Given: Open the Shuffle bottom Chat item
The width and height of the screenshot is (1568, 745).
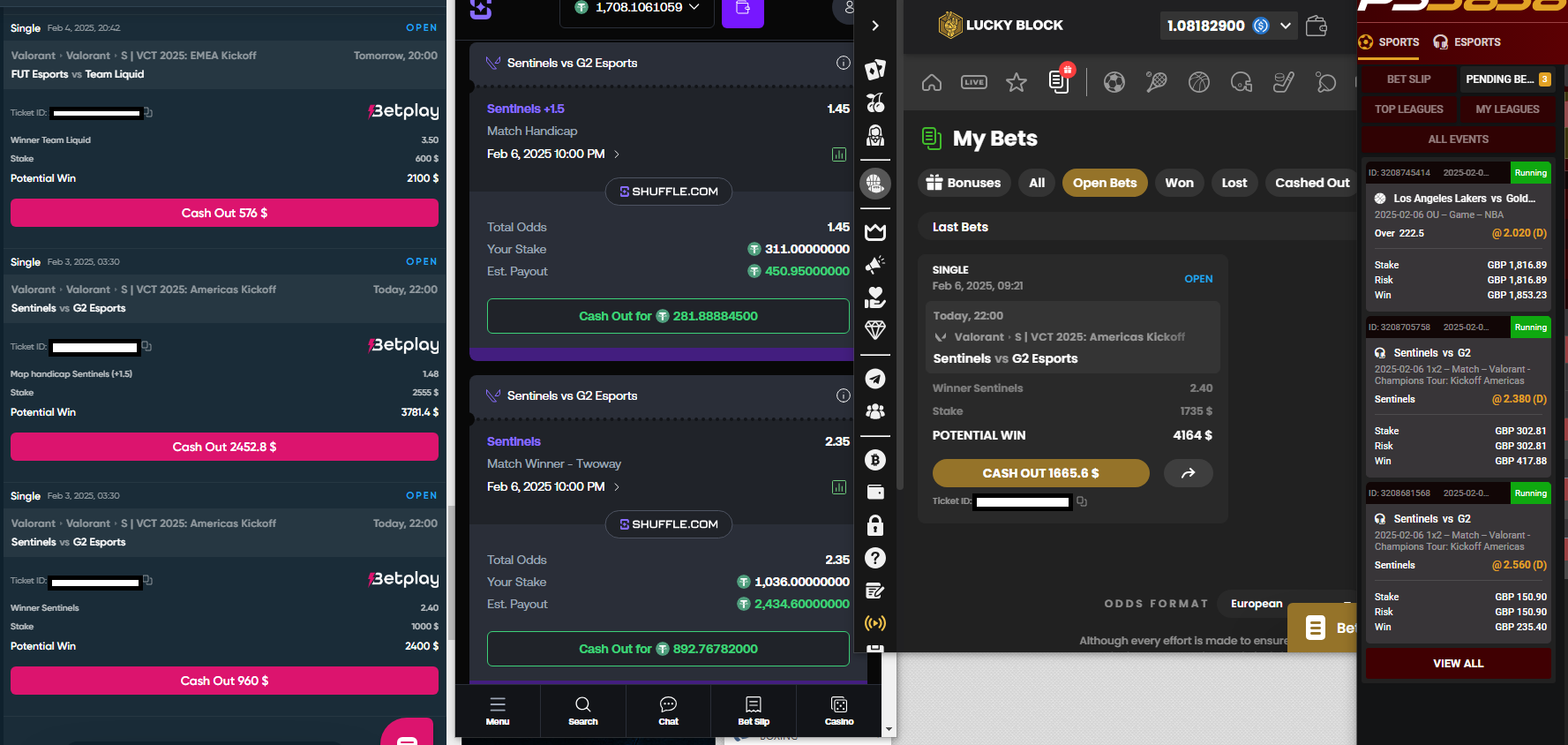Looking at the screenshot, I should [668, 711].
